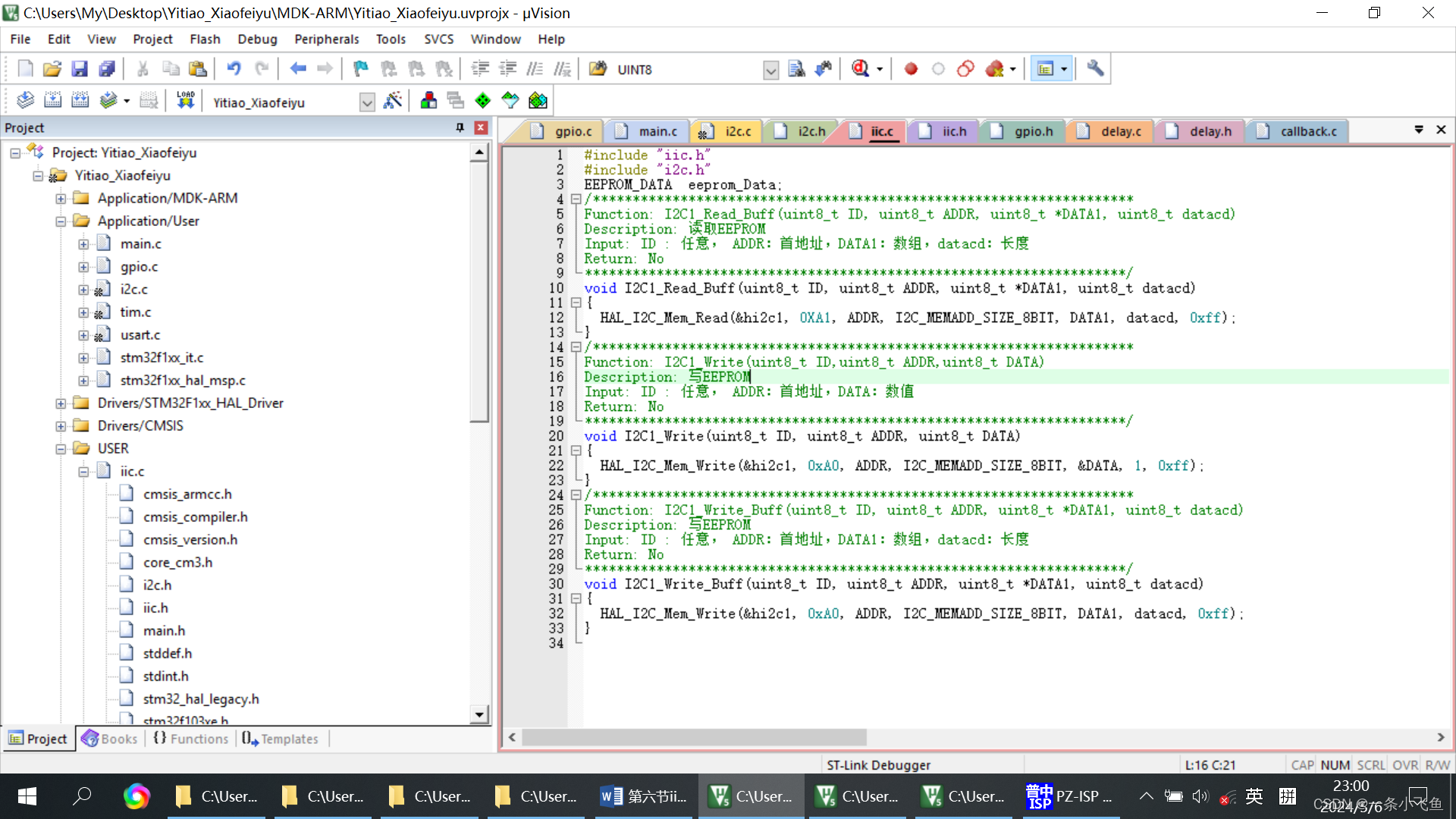Toggle auto-hide pin of the Project panel

(x=460, y=127)
